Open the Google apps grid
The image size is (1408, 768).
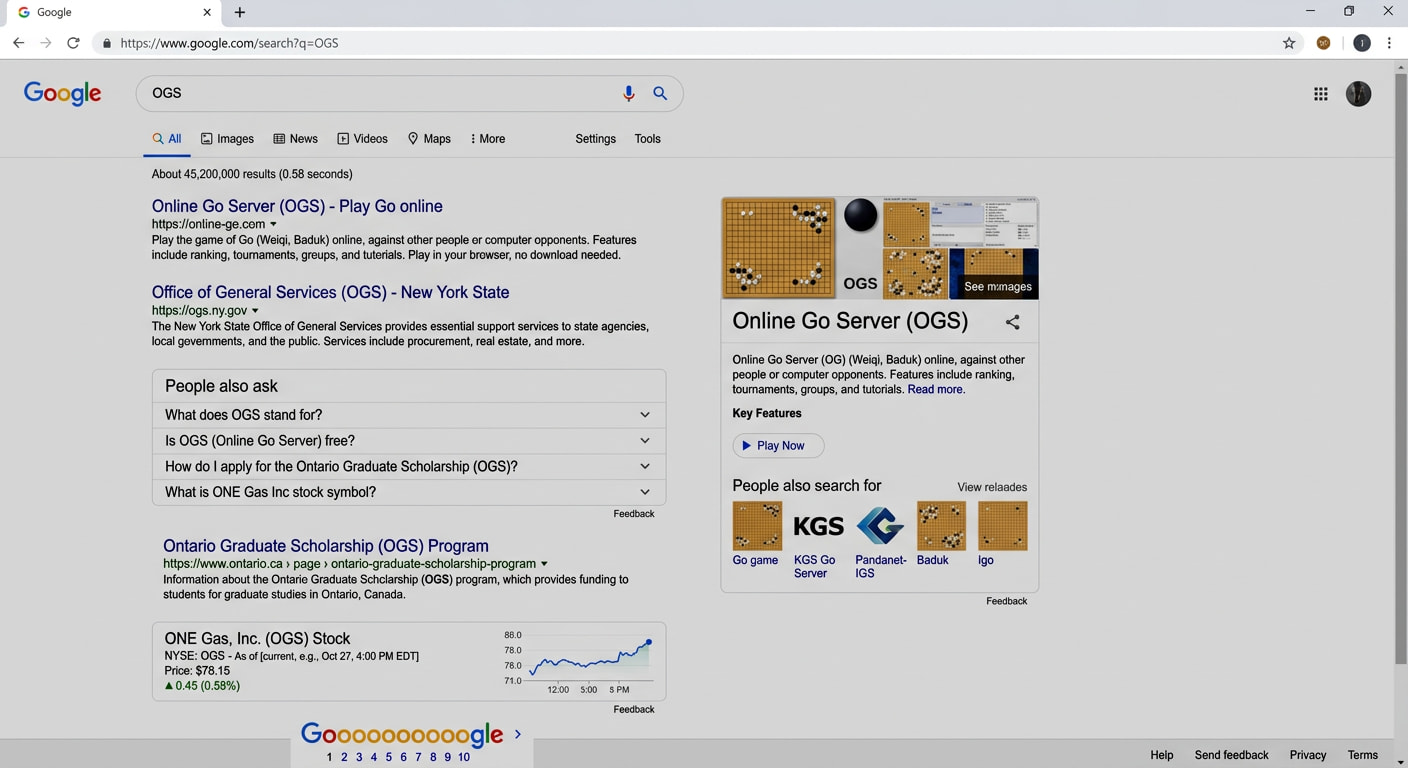[x=1320, y=94]
